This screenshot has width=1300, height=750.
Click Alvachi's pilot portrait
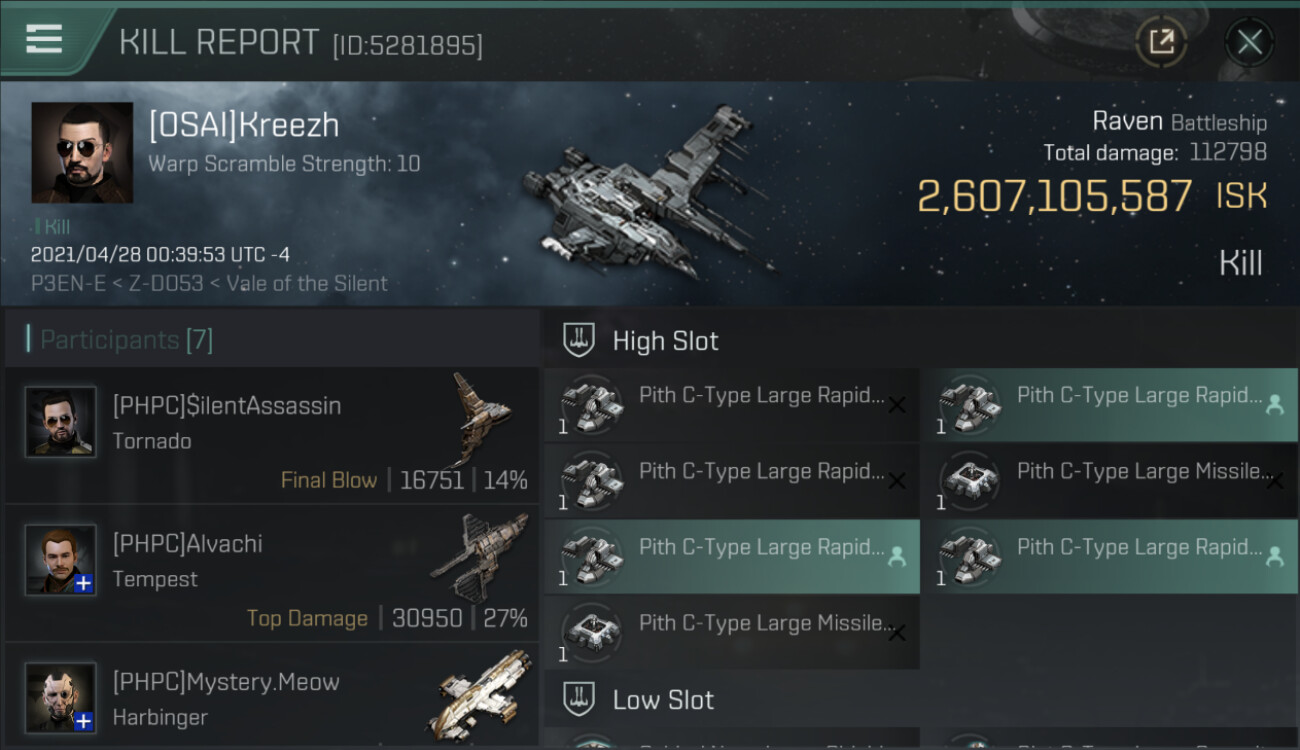click(61, 560)
